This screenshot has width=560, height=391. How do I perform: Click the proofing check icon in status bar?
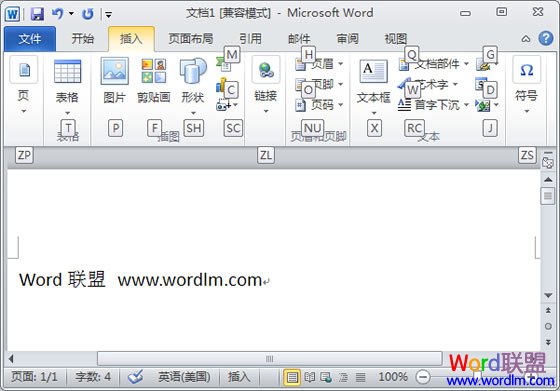point(135,377)
